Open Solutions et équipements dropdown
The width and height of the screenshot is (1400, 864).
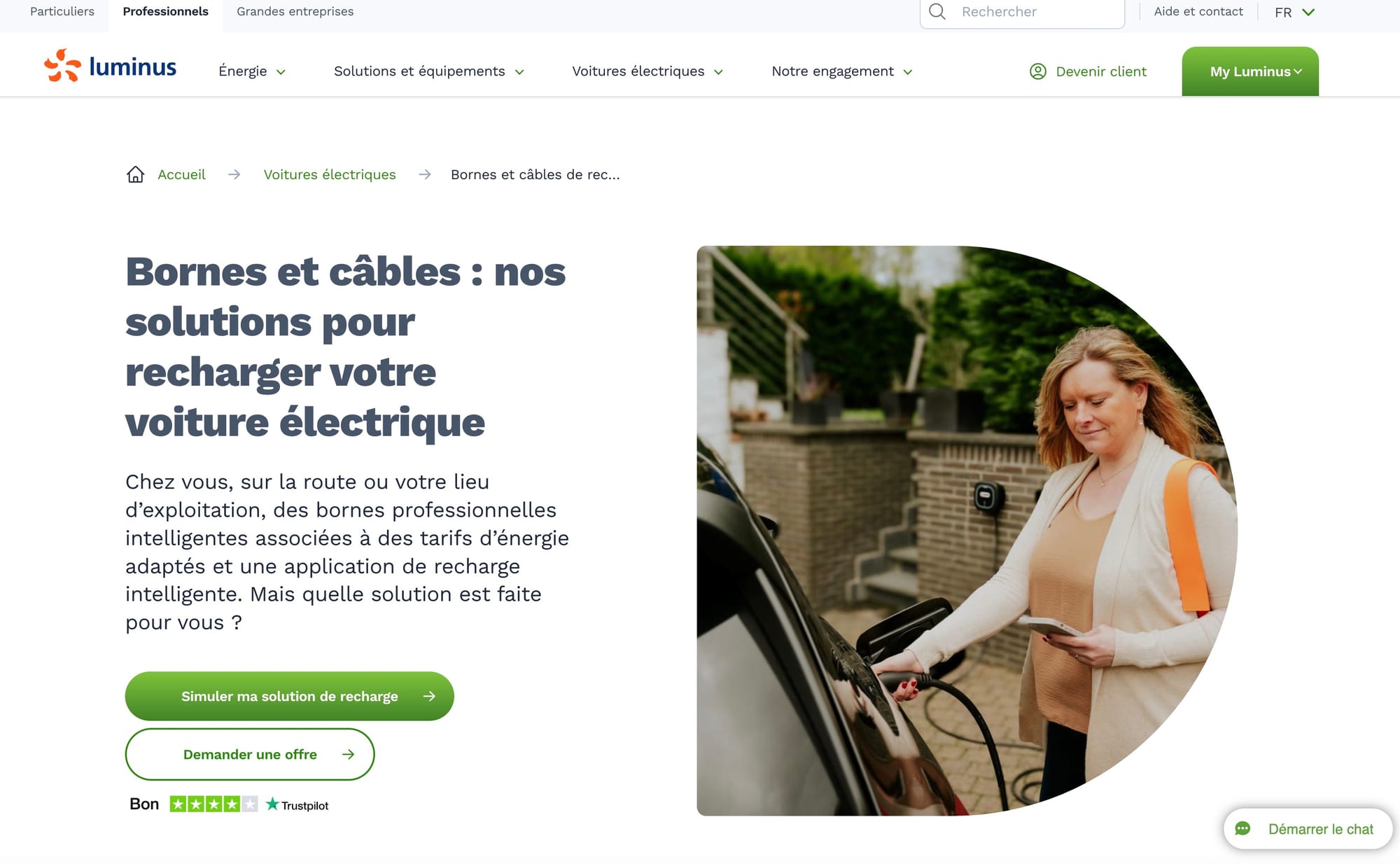(x=429, y=71)
